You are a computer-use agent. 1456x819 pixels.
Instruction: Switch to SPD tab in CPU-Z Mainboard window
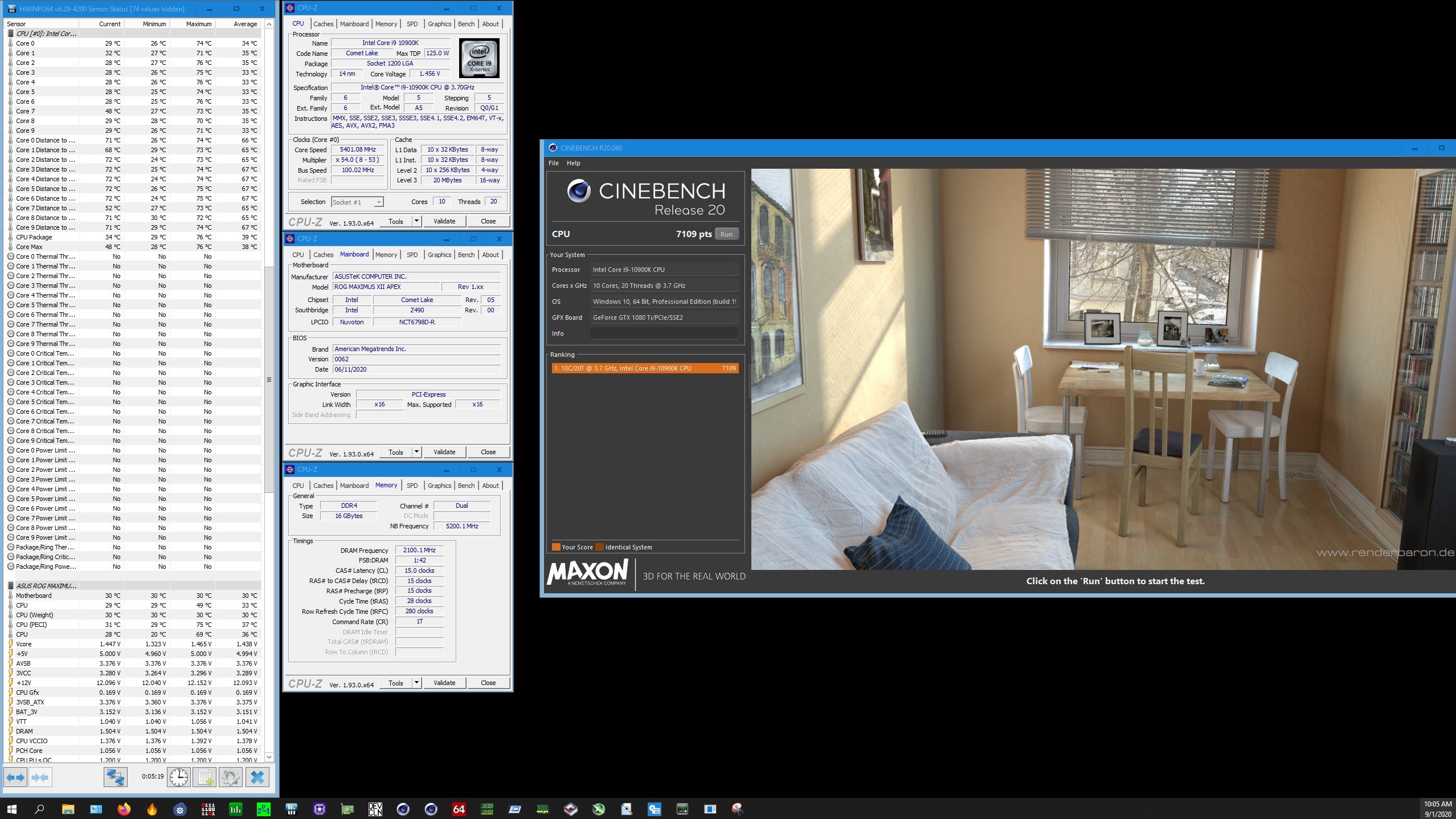click(412, 255)
